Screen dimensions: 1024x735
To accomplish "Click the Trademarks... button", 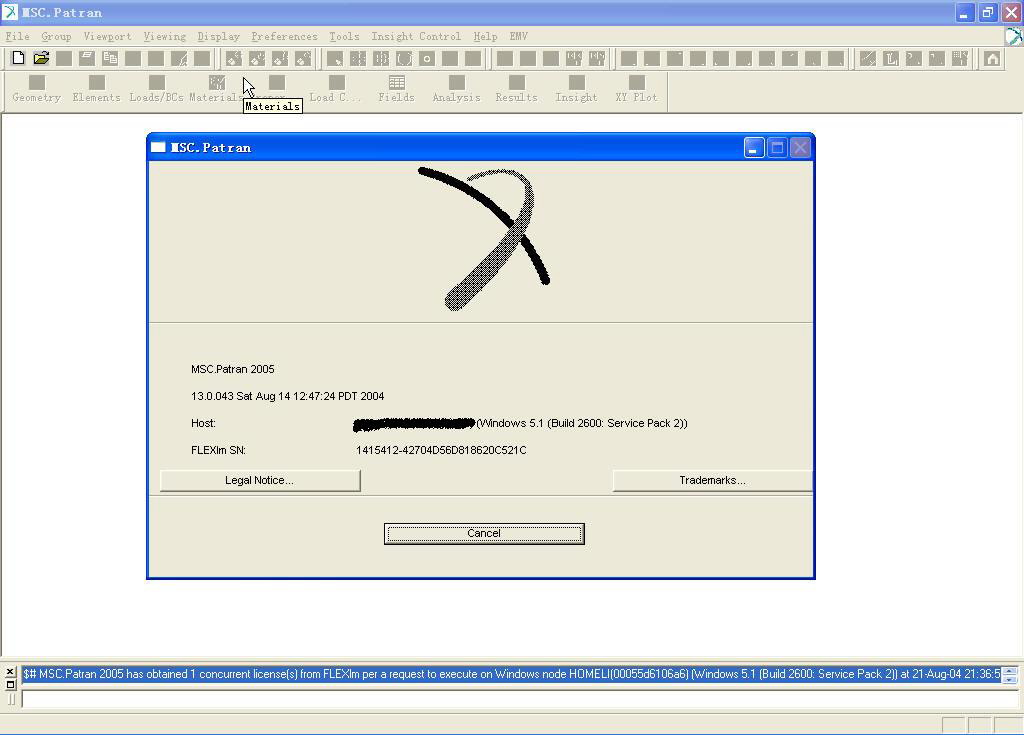I will [x=712, y=480].
